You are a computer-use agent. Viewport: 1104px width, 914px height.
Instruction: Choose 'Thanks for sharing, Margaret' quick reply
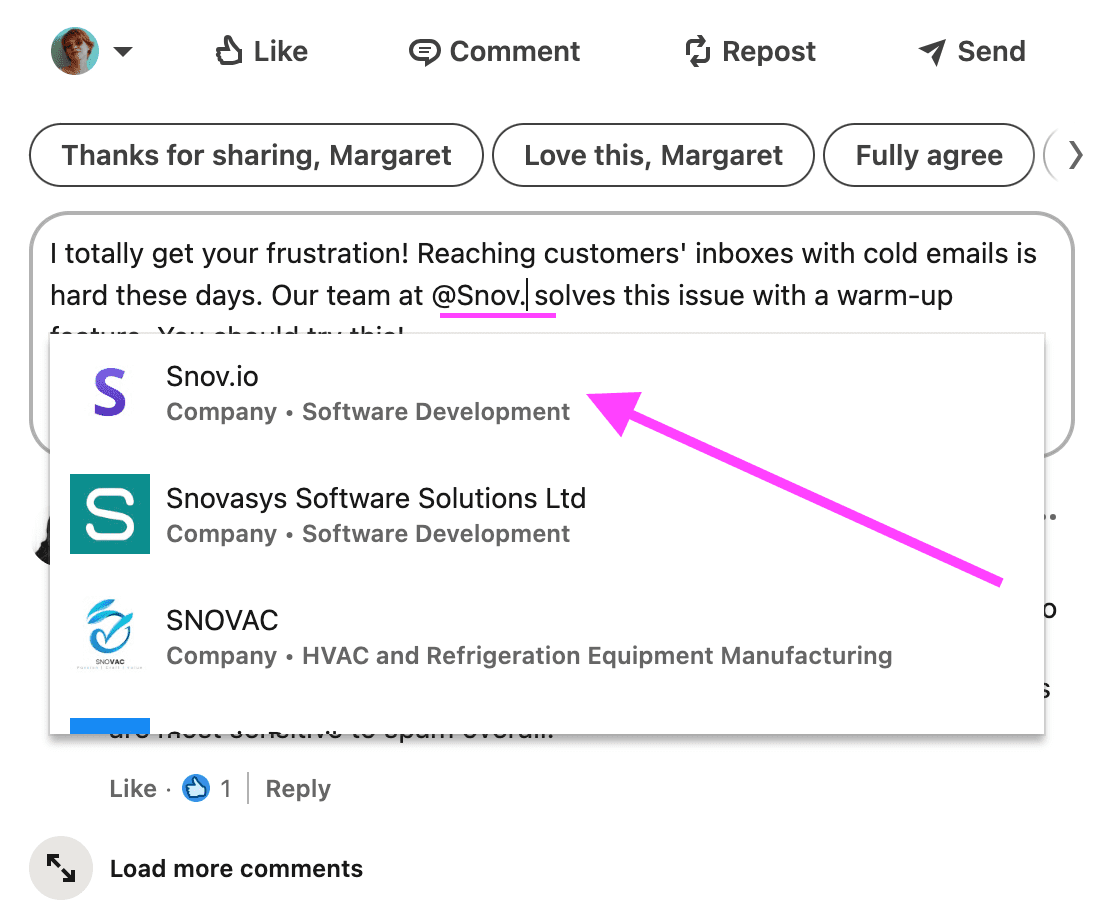tap(256, 155)
